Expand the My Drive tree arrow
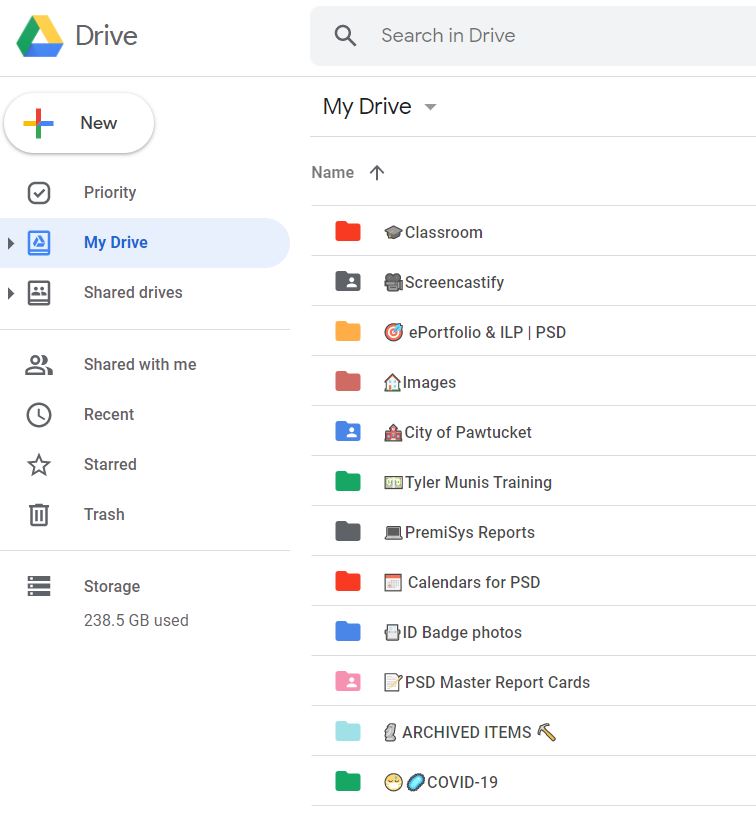This screenshot has width=756, height=814. coord(10,243)
